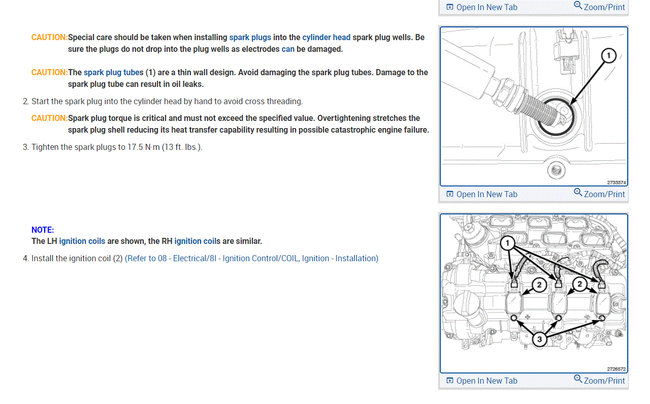Click the new-tab icon at the page top
The width and height of the screenshot is (650, 404).
click(x=450, y=7)
